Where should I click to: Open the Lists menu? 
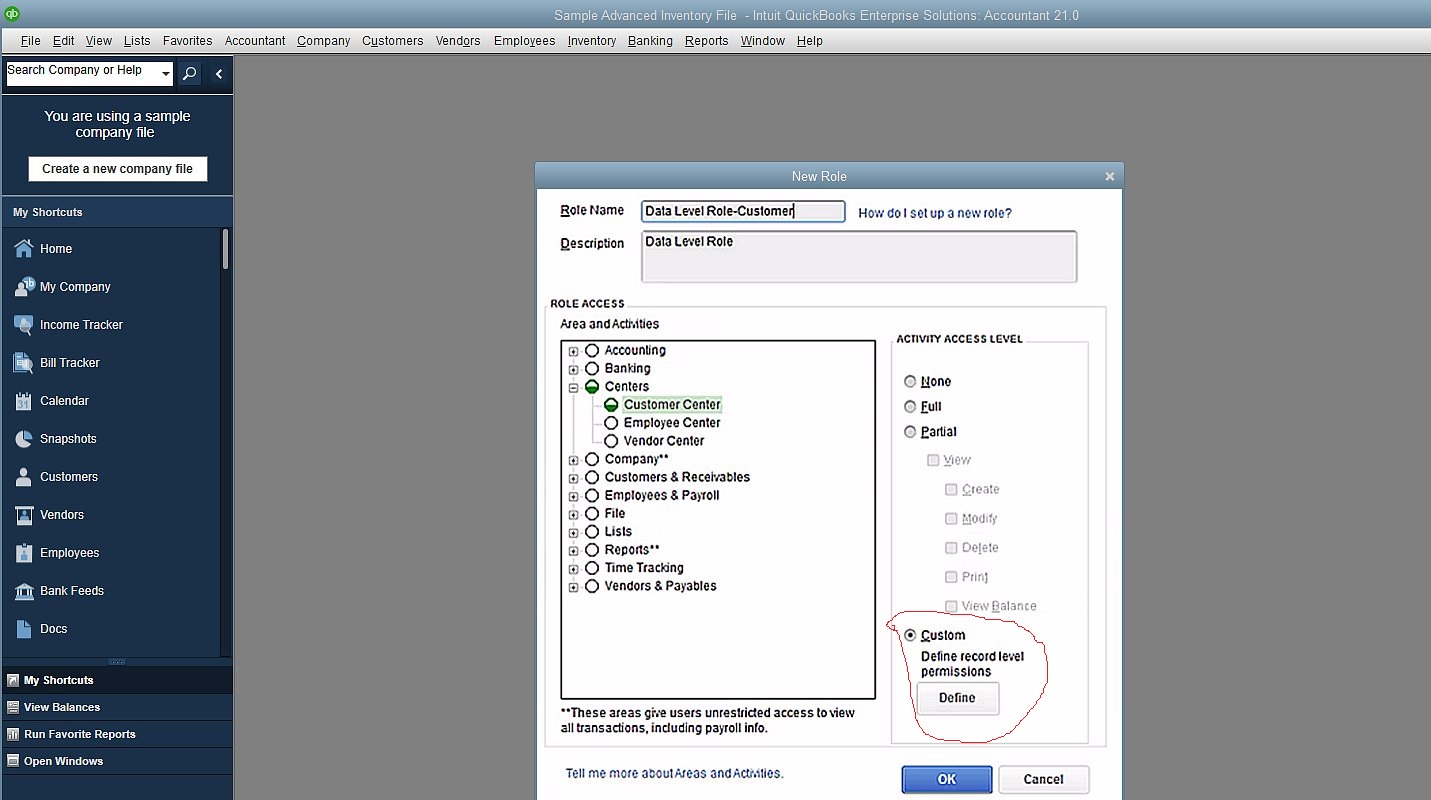(137, 41)
